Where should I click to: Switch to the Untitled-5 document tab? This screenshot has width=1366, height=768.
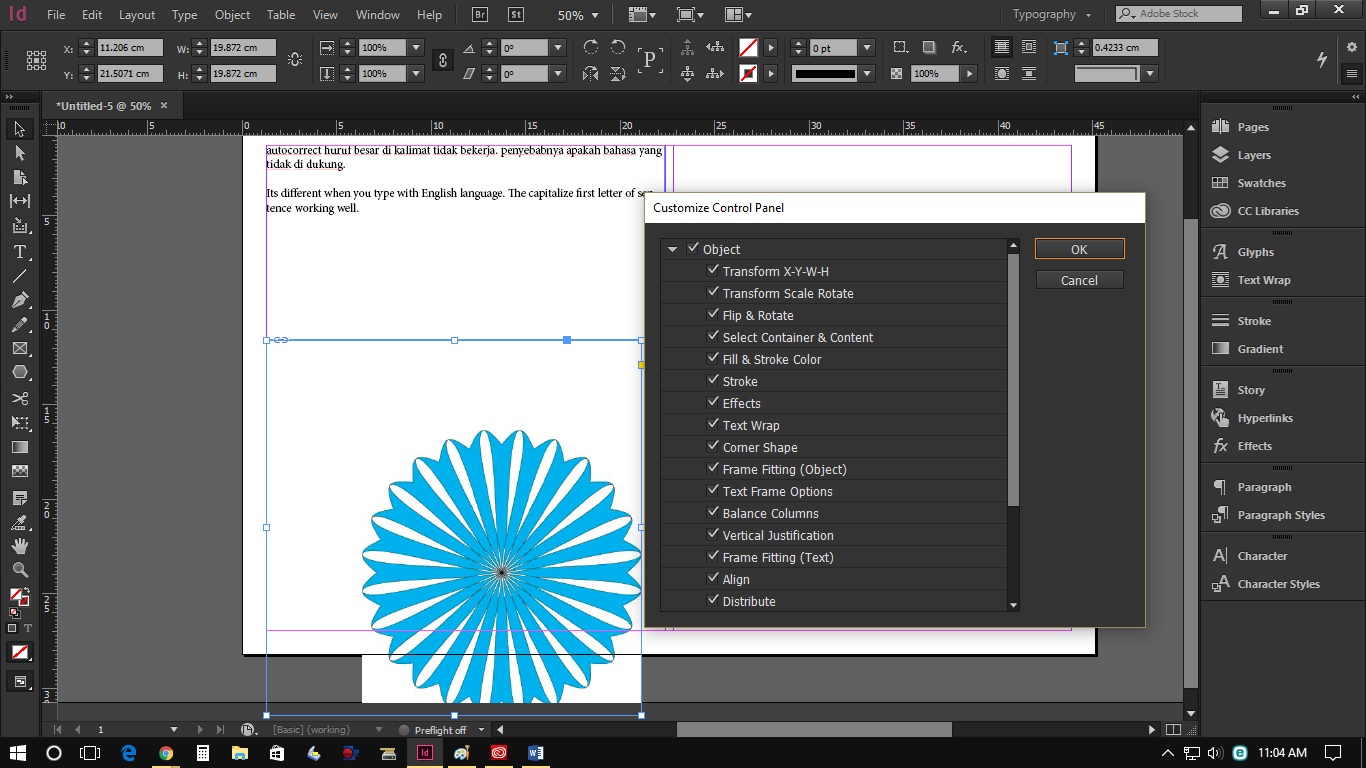(x=103, y=106)
